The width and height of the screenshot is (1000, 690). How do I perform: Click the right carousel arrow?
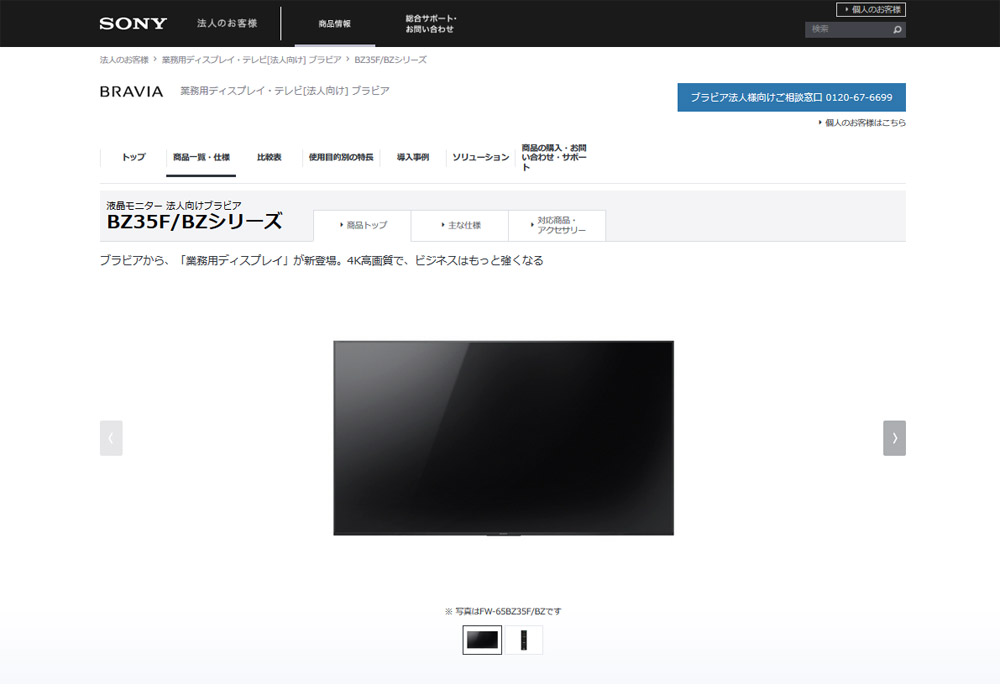[x=894, y=437]
